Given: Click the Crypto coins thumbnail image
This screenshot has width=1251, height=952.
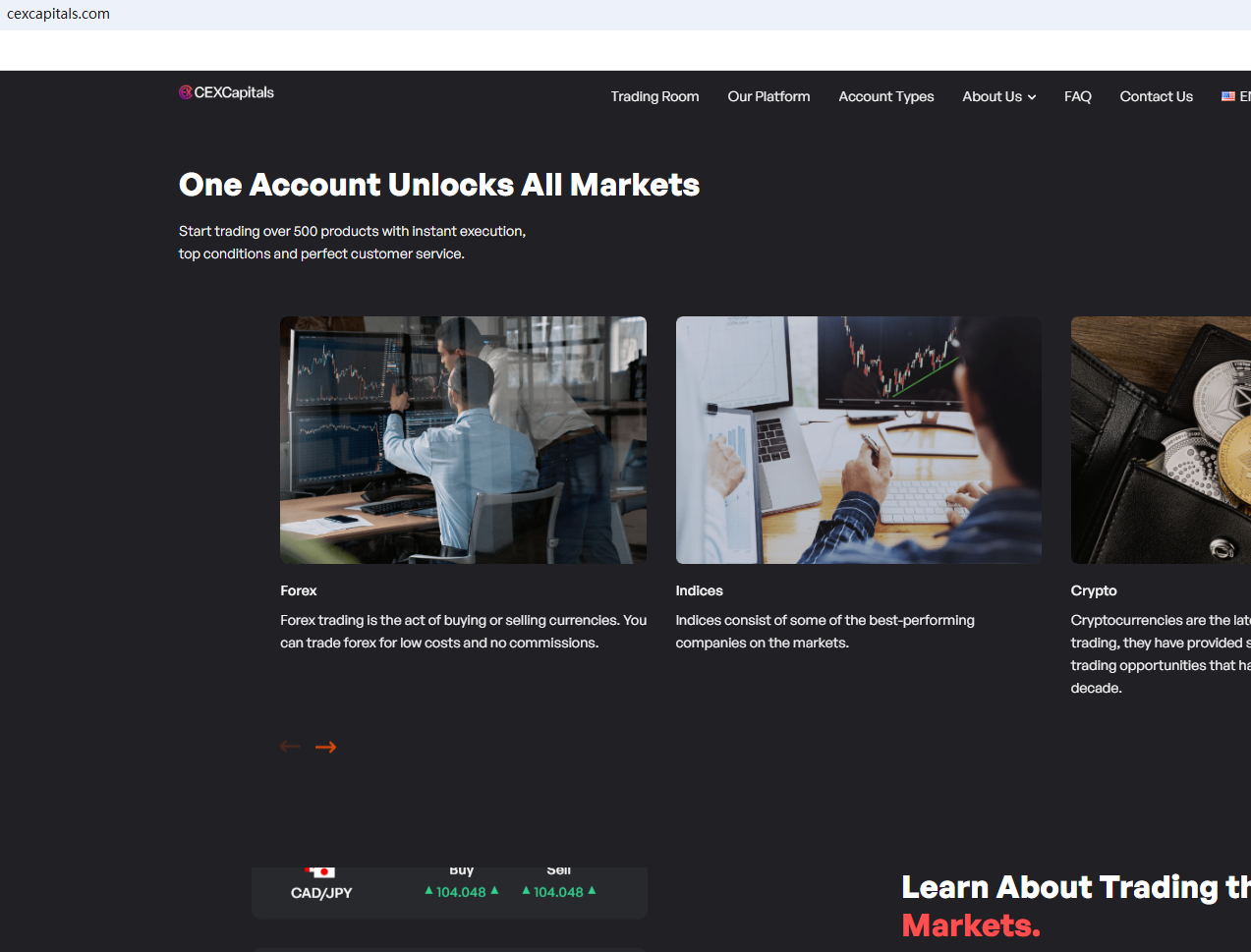Looking at the screenshot, I should click(1161, 440).
